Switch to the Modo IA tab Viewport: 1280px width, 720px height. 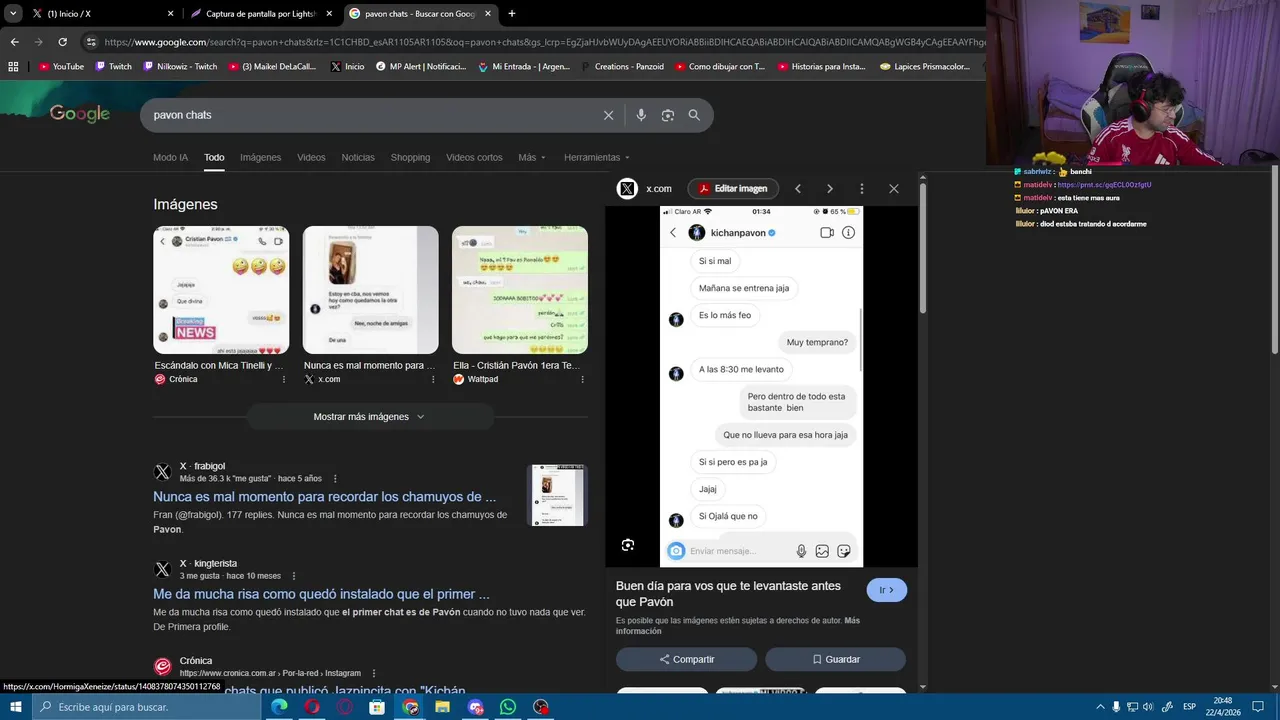coord(170,157)
